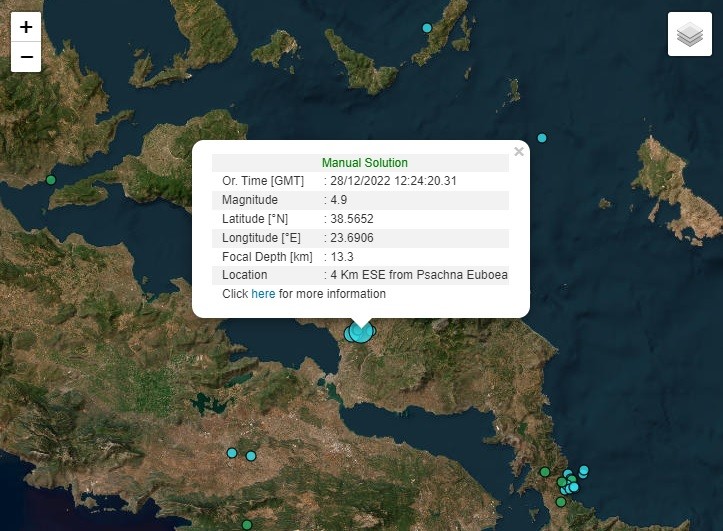723x531 pixels.
Task: Select the left cyan marker of the southwest pair
Action: point(232,453)
